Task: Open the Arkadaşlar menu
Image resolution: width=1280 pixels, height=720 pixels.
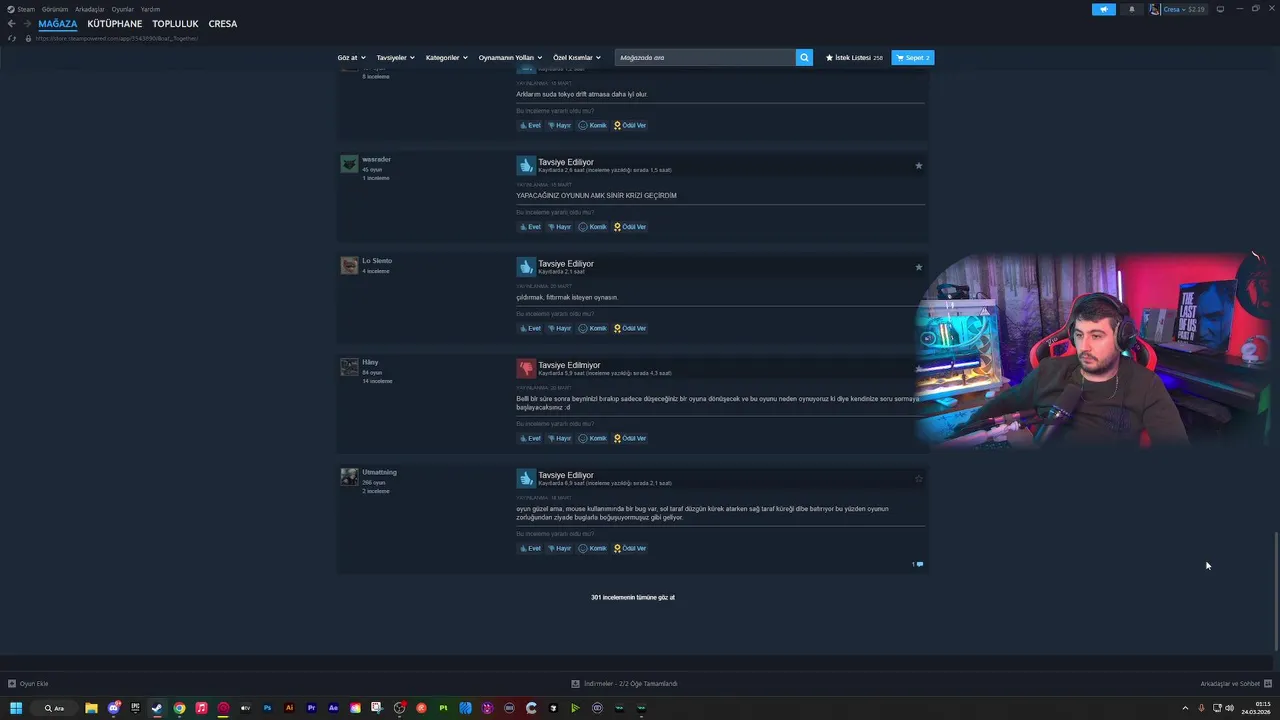Action: [90, 9]
